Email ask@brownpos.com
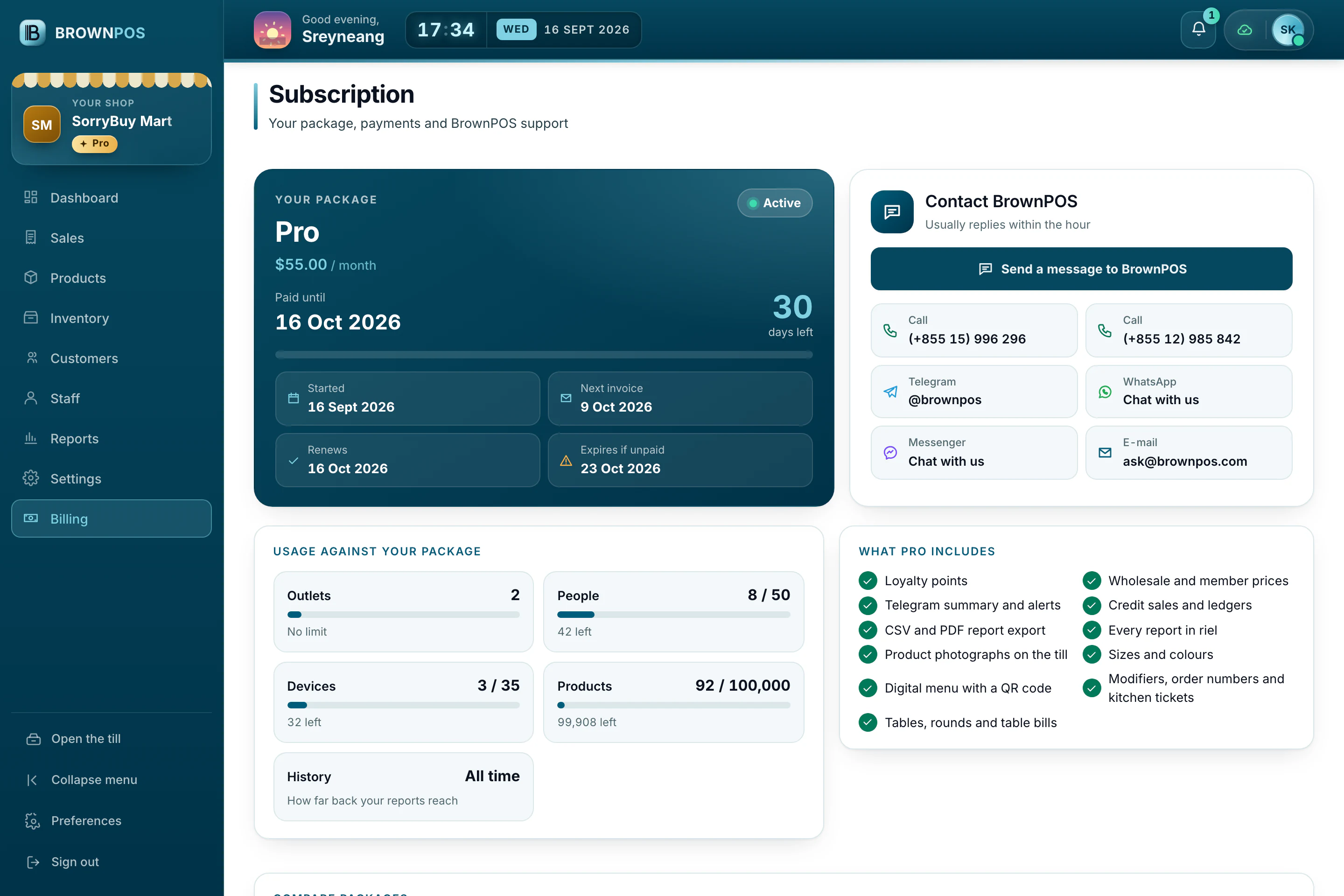The height and width of the screenshot is (896, 1344). click(1189, 453)
